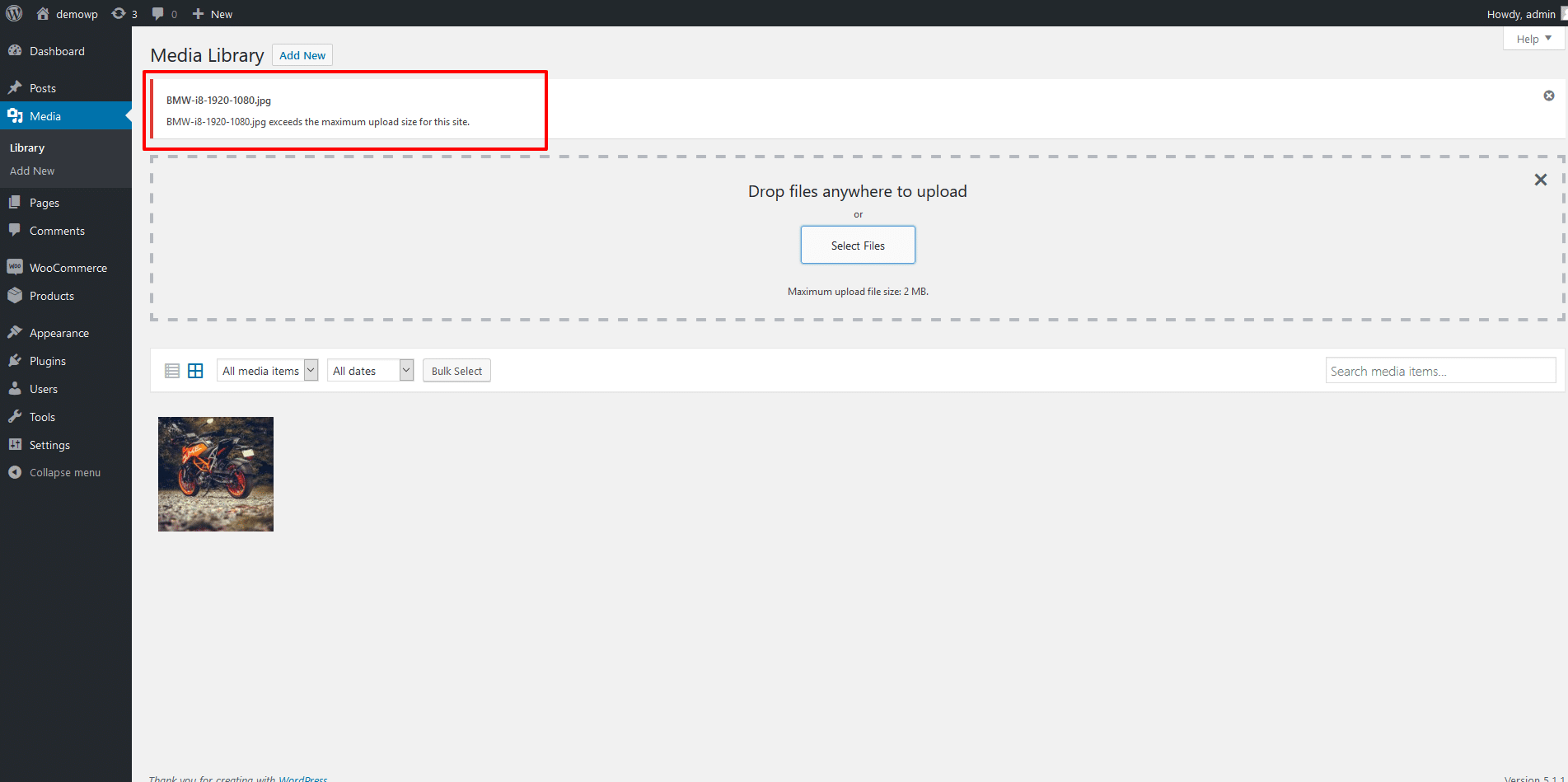Click the Media icon in the sidebar

pos(15,115)
